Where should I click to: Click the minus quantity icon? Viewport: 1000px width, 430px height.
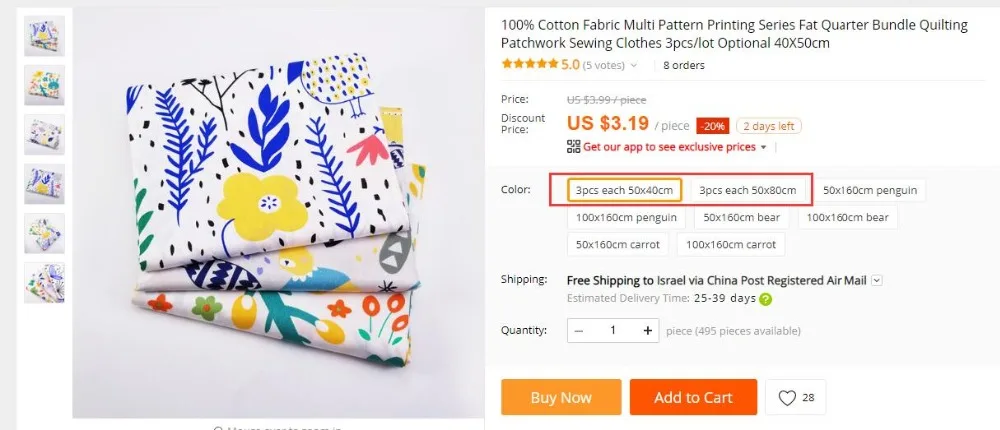pyautogui.click(x=579, y=330)
